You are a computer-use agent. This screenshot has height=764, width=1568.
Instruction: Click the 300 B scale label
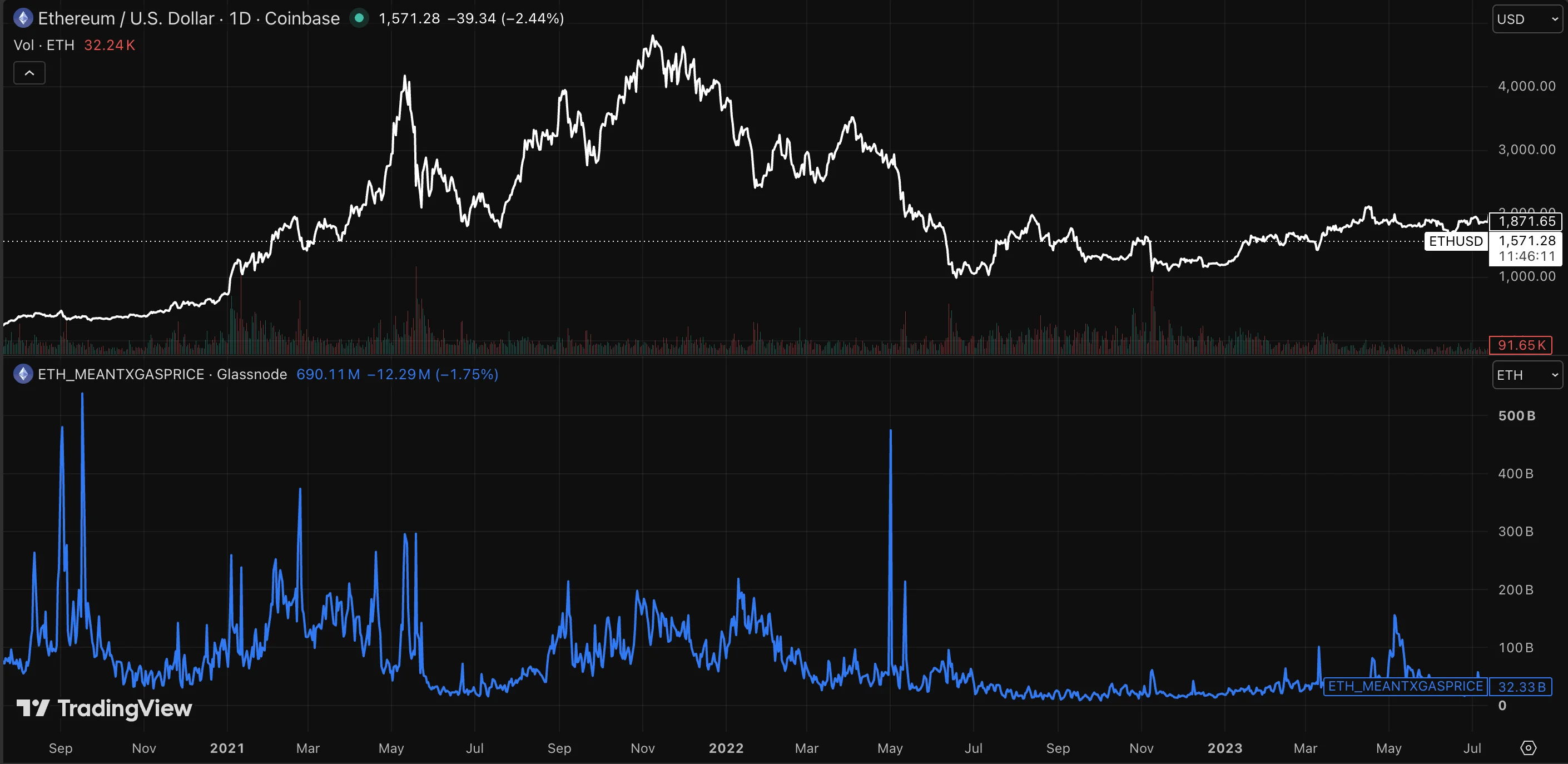click(1516, 532)
